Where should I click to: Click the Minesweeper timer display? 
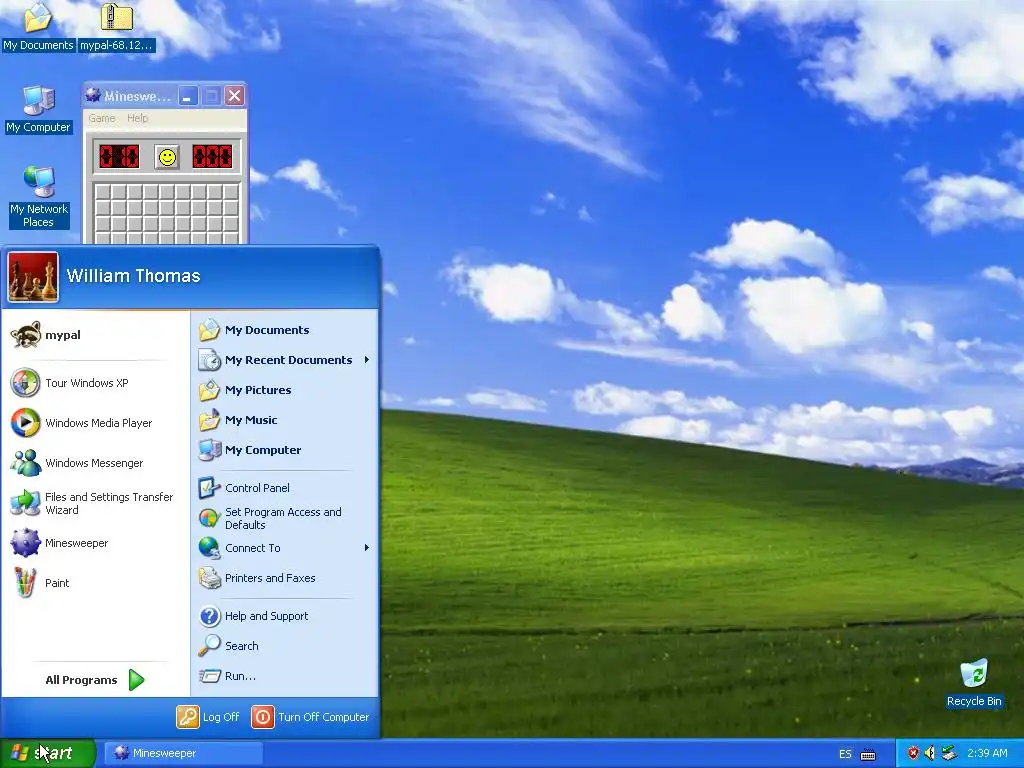[x=212, y=157]
